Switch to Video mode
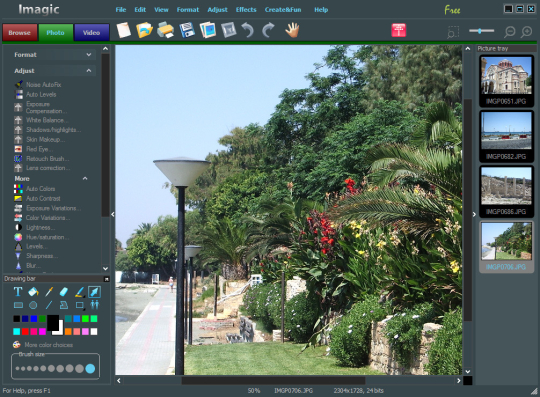 [x=91, y=32]
